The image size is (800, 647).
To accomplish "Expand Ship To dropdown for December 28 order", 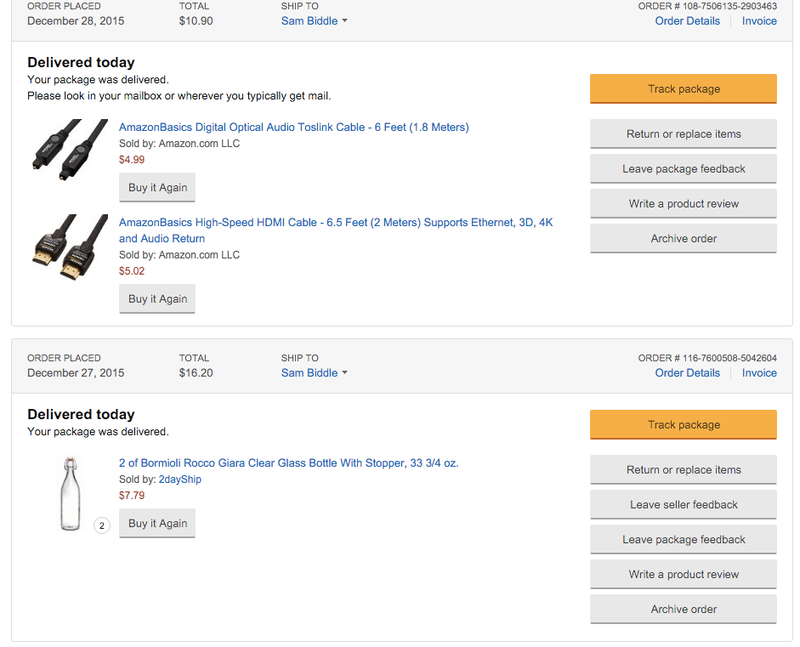I will point(314,21).
